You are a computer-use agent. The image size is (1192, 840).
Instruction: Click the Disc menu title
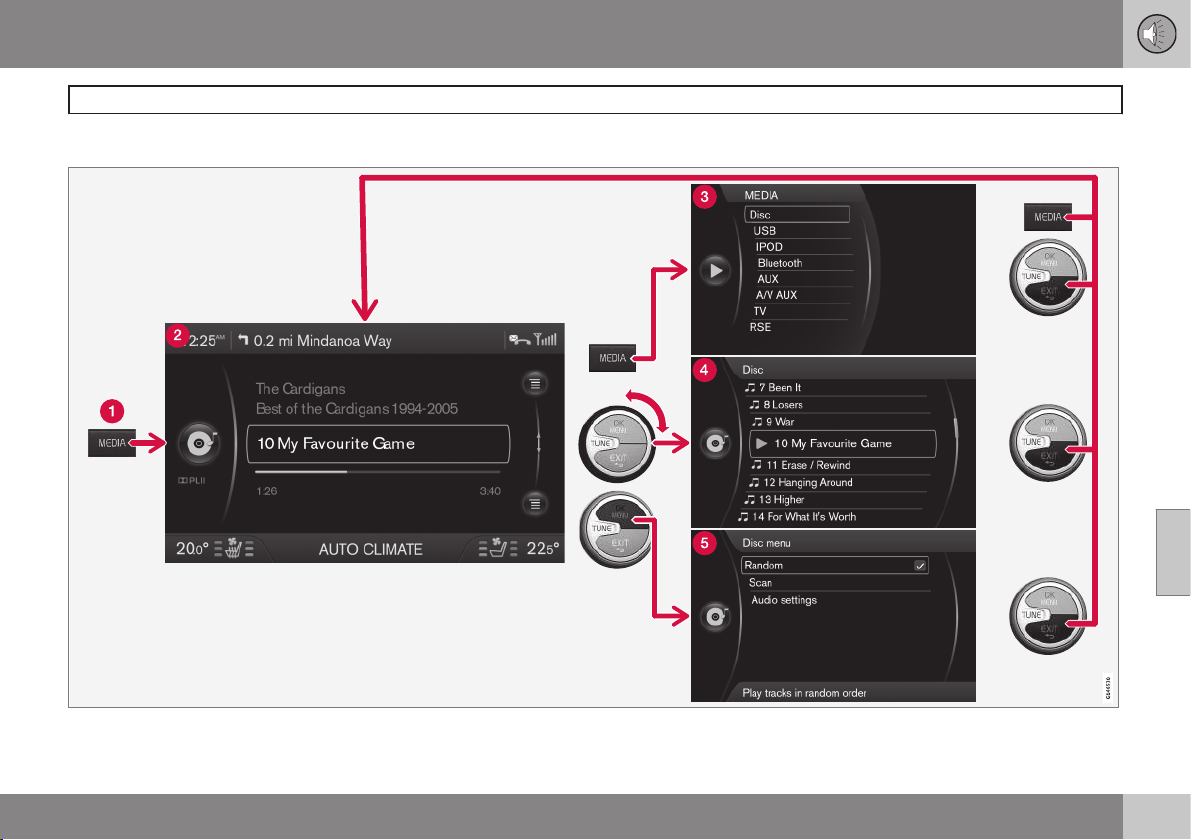pyautogui.click(x=766, y=543)
